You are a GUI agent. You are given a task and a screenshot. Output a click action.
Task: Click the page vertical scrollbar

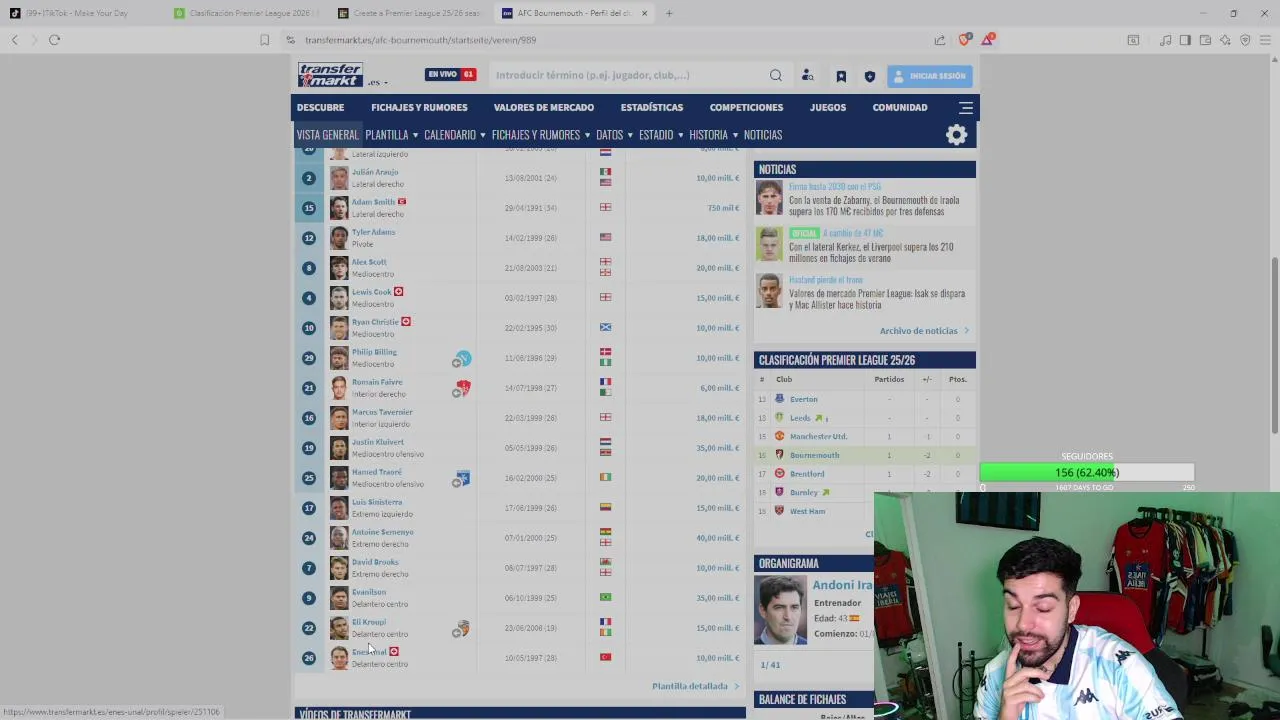tap(1274, 345)
